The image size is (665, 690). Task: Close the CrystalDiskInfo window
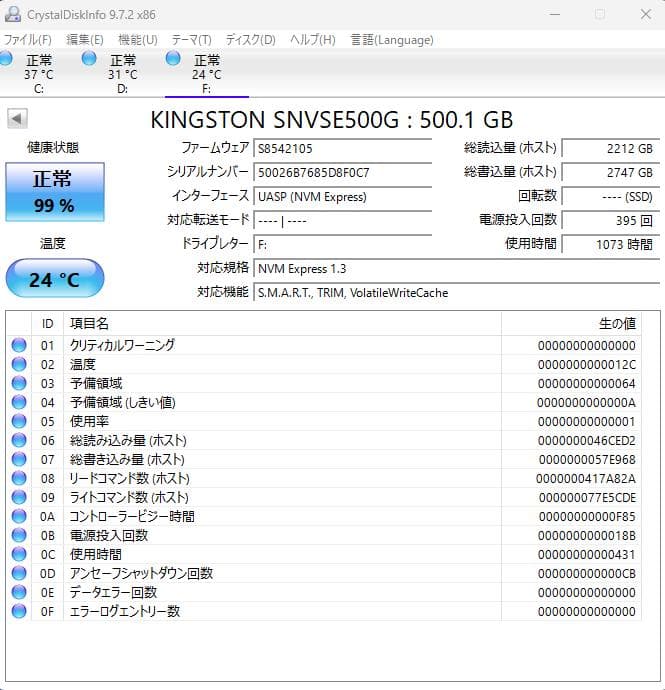(x=646, y=14)
